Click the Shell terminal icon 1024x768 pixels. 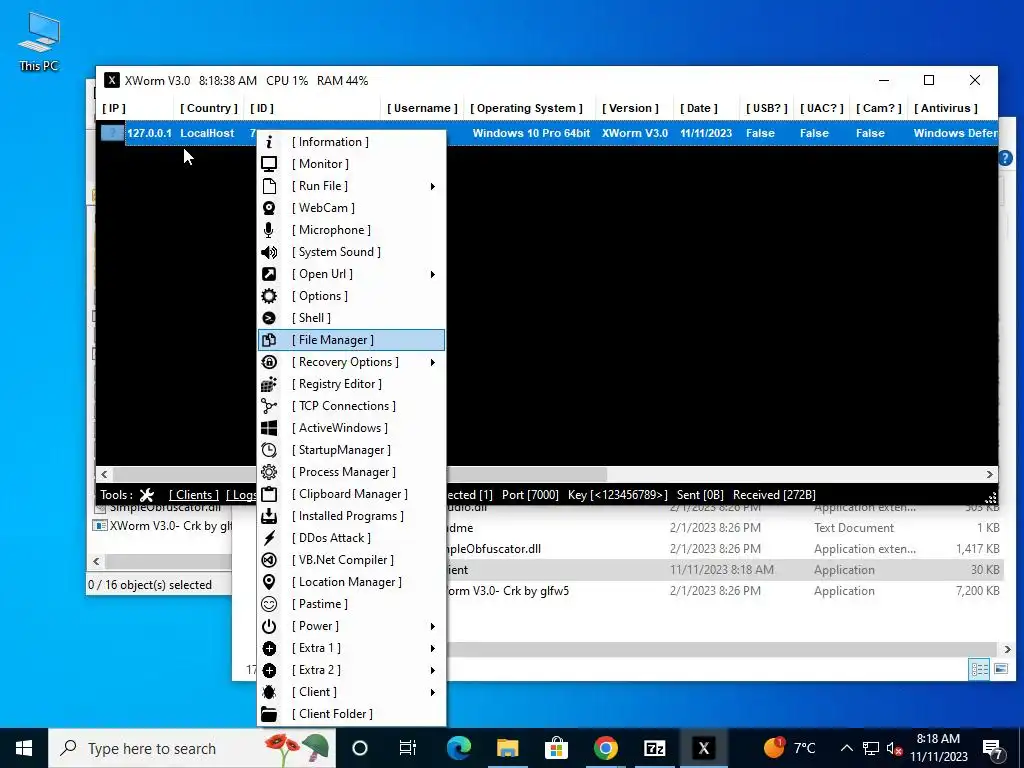269,318
